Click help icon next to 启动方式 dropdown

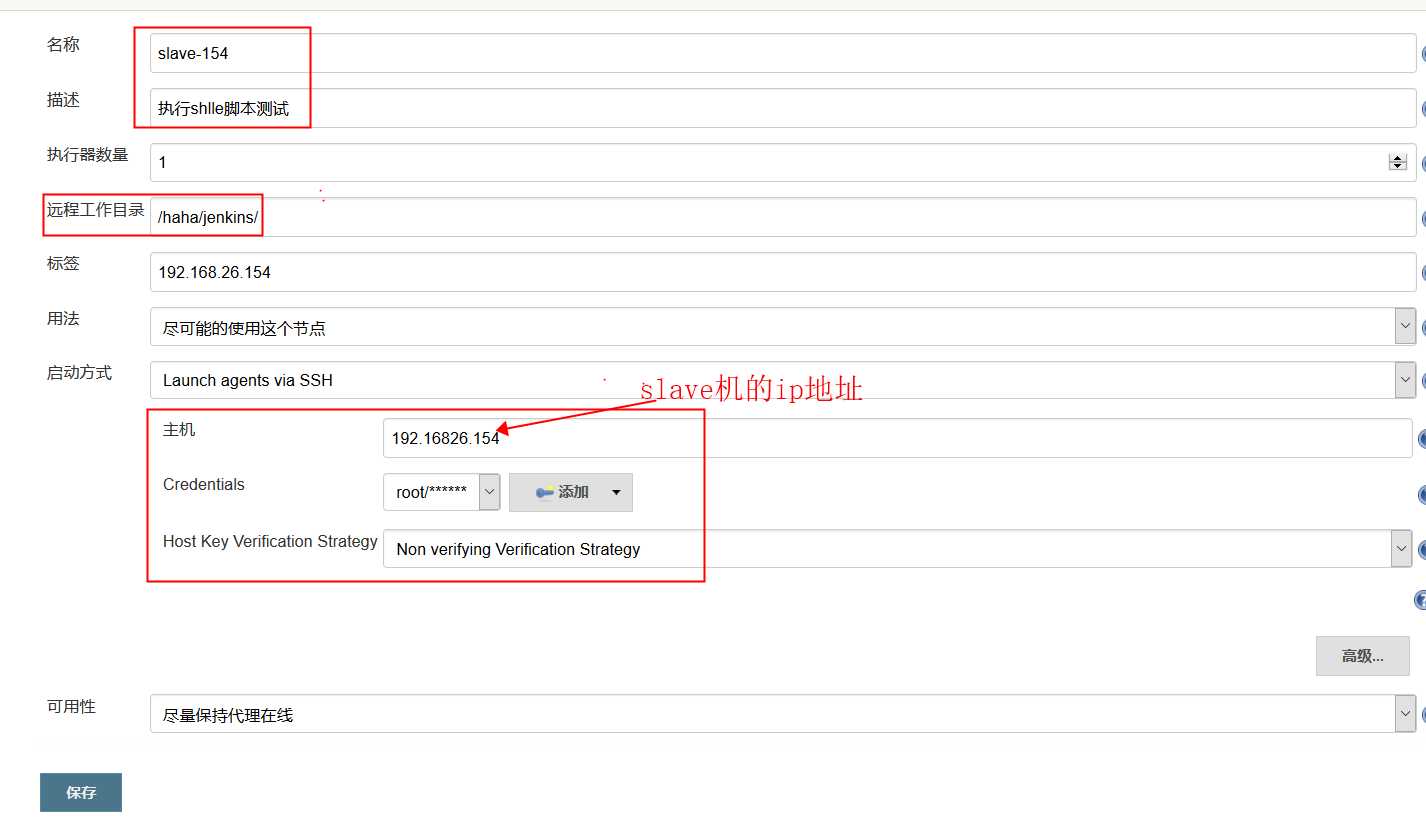tap(1423, 380)
